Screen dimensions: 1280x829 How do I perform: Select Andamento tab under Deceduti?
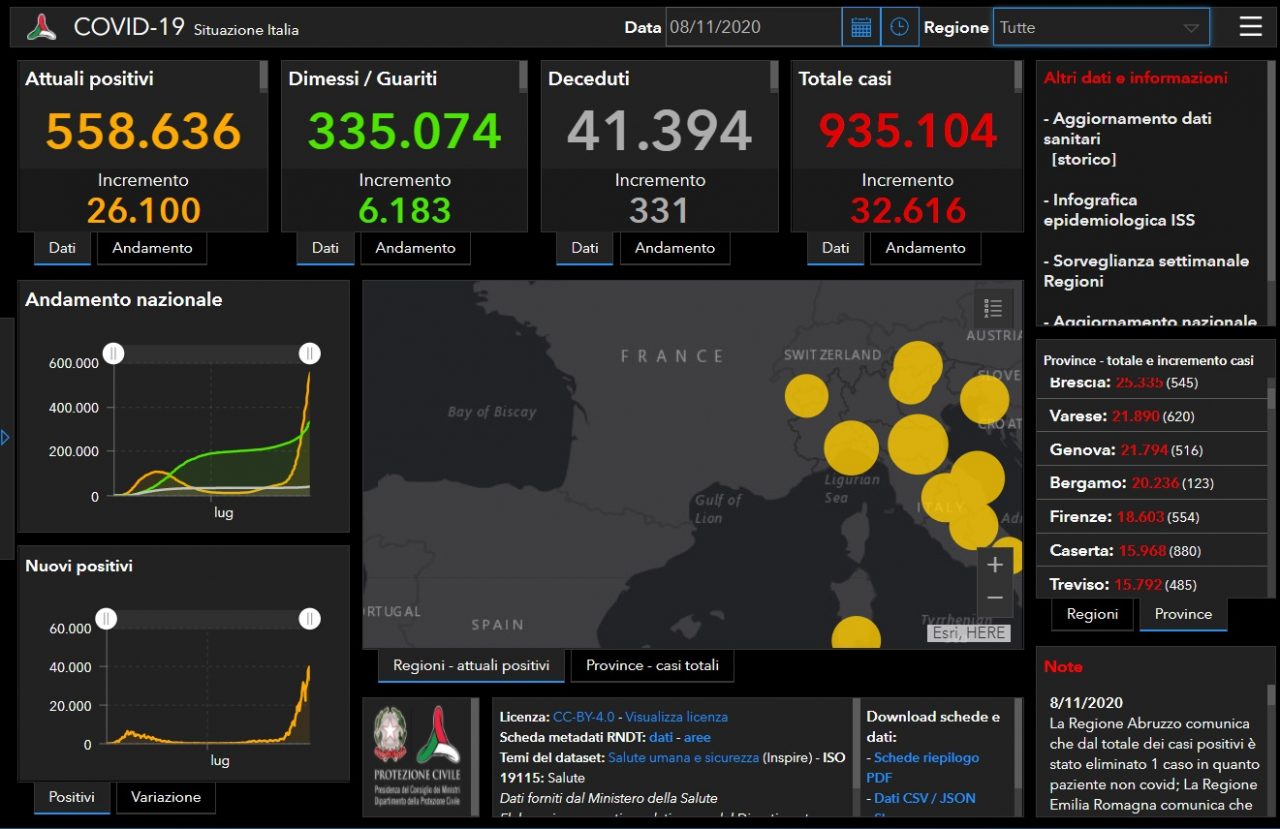[674, 248]
